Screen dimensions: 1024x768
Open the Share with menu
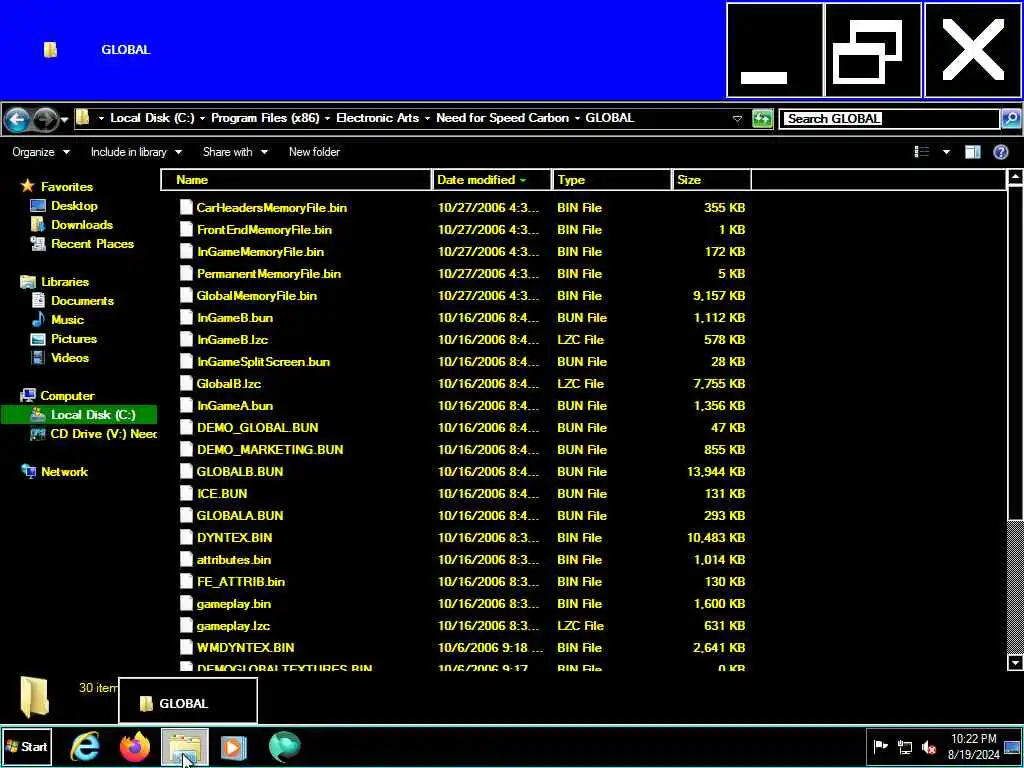pos(235,152)
